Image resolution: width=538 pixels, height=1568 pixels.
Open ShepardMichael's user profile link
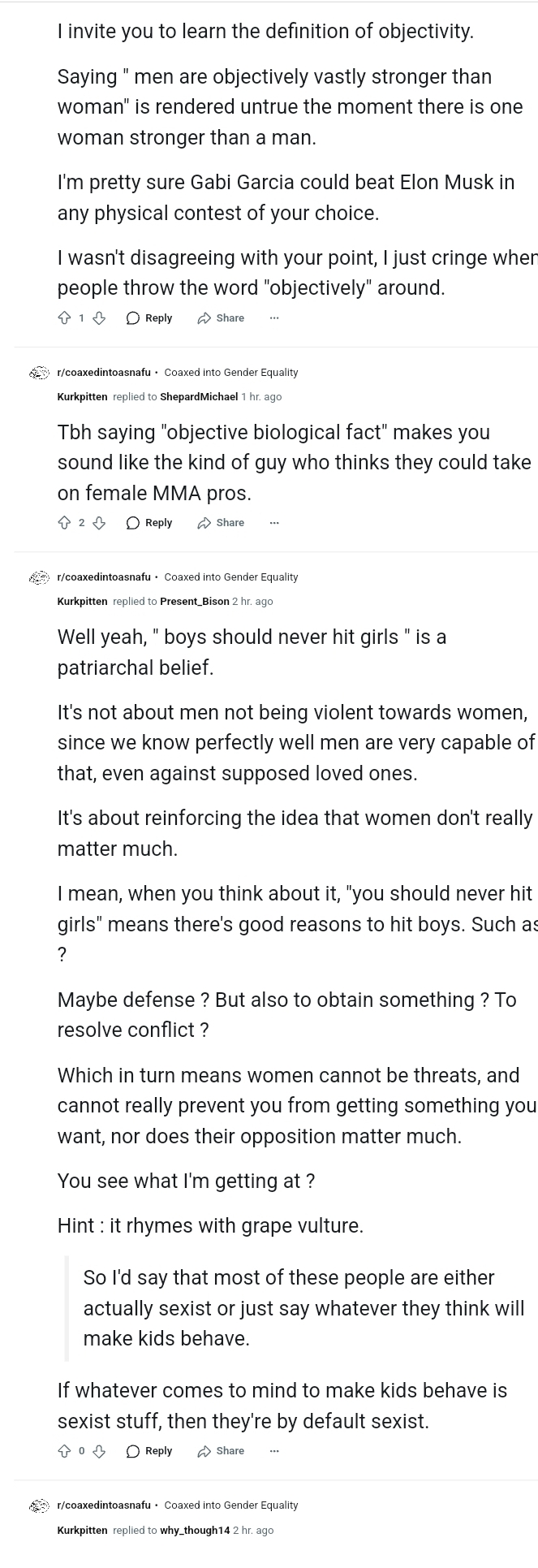(199, 397)
